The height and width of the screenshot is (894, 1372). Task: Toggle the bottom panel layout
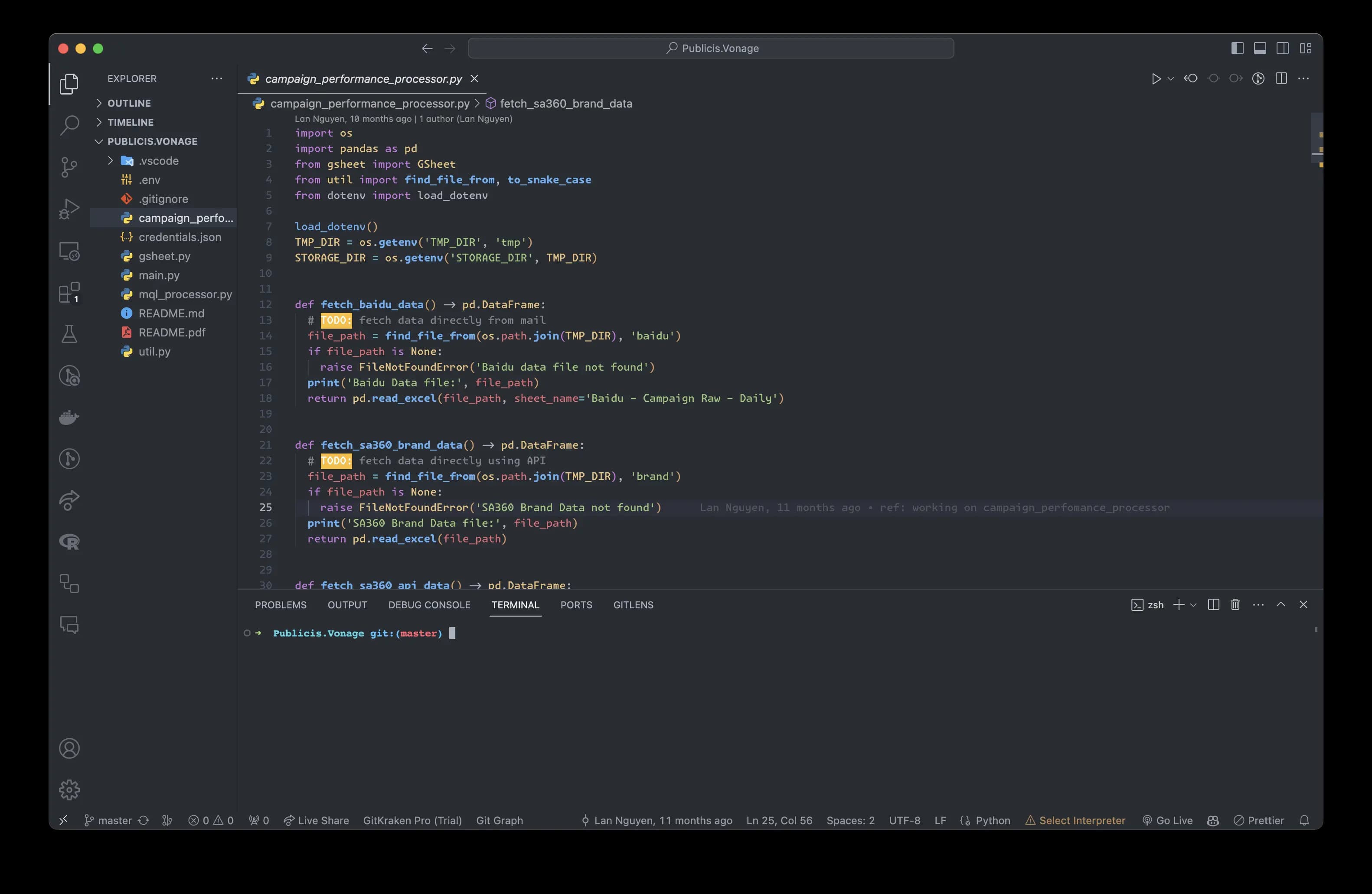pyautogui.click(x=1260, y=49)
